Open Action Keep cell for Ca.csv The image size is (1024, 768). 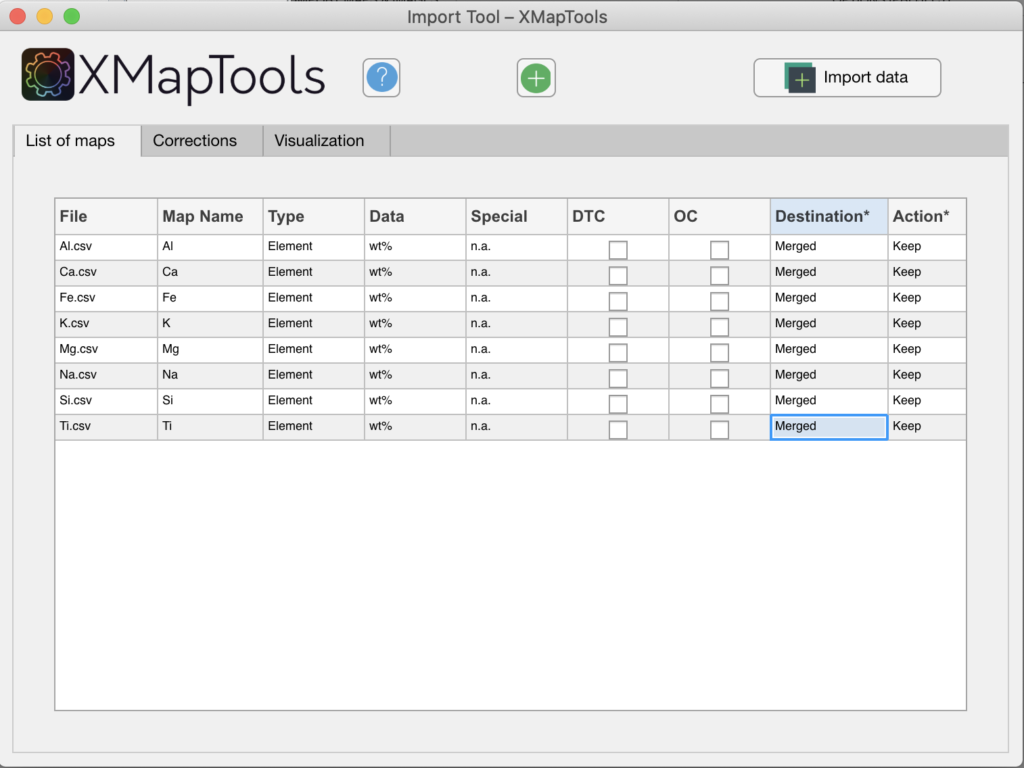[x=927, y=272]
